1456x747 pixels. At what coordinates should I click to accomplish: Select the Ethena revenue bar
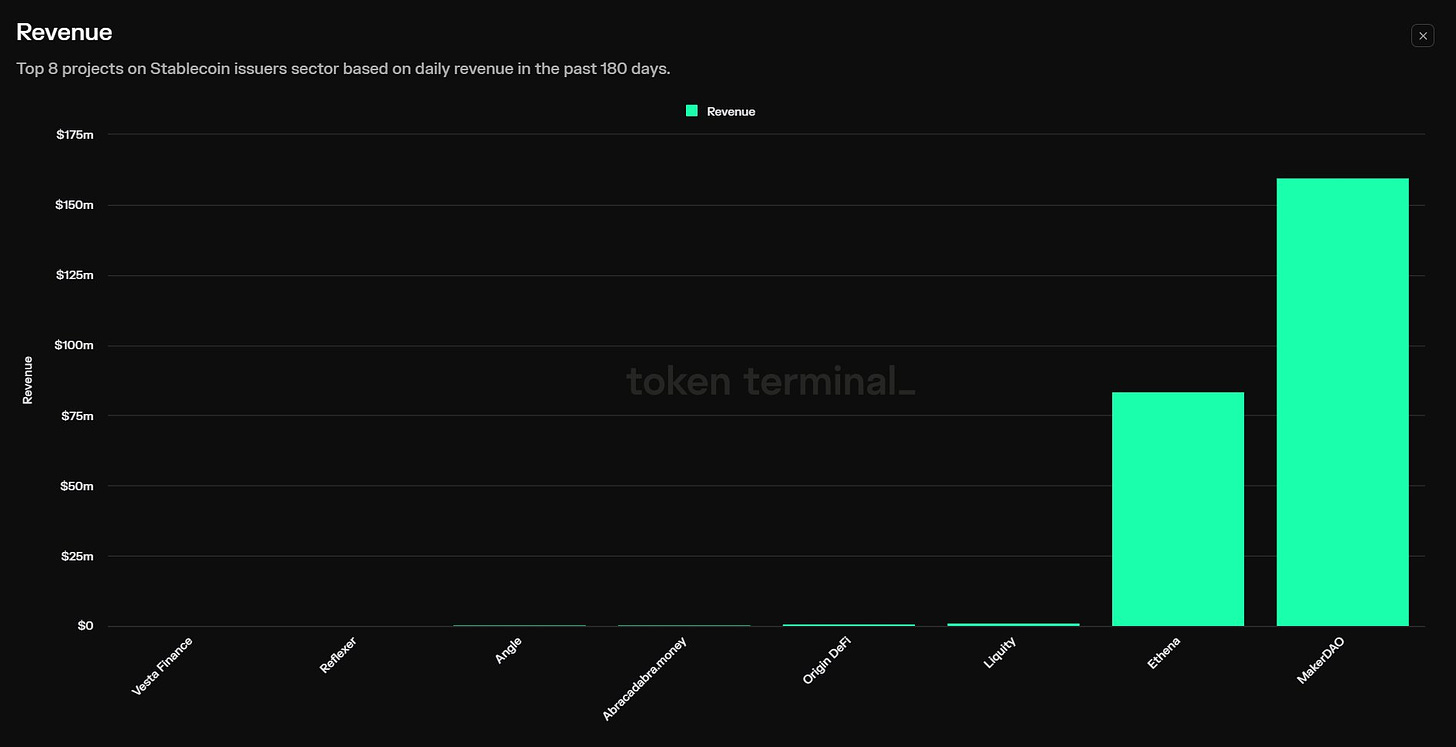point(1178,510)
